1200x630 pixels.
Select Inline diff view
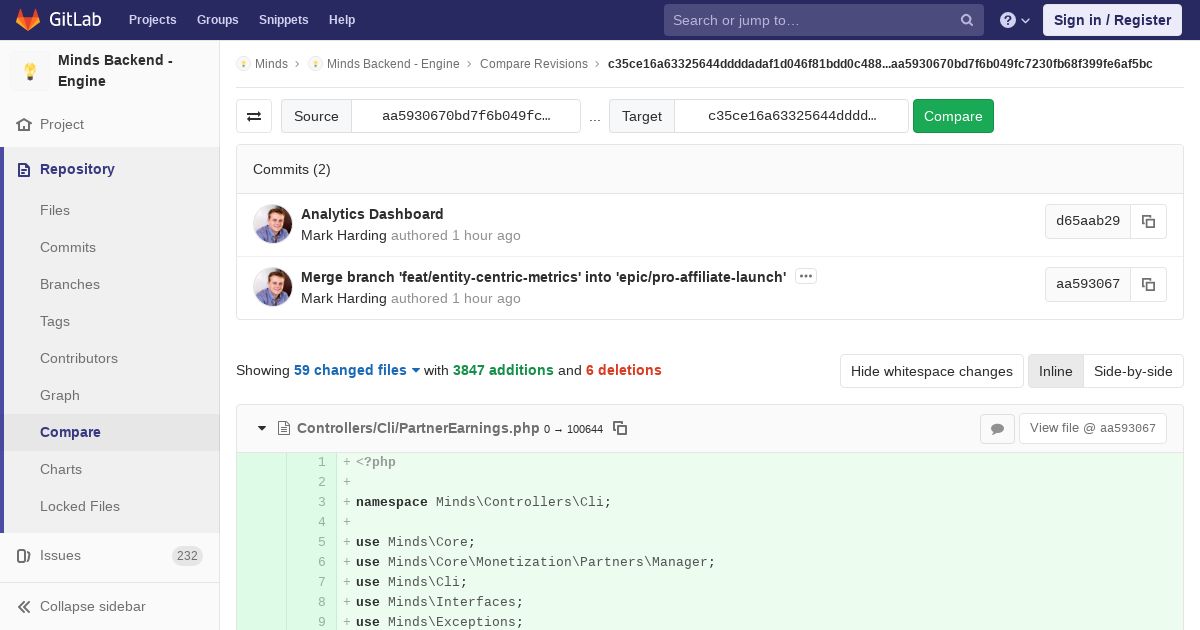pyautogui.click(x=1055, y=371)
